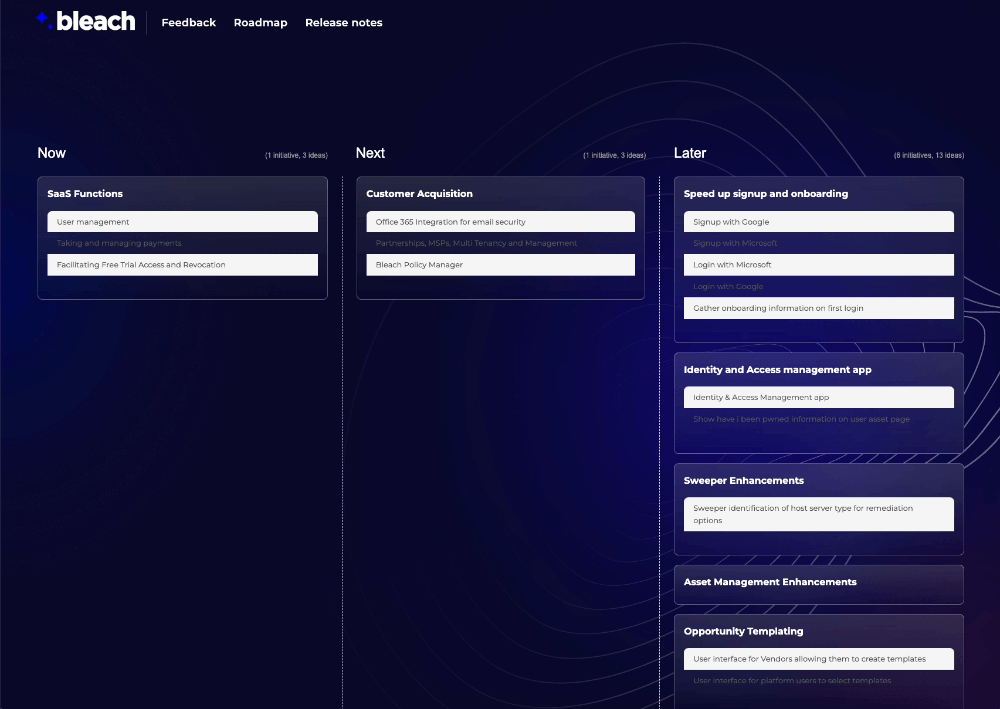This screenshot has width=1000, height=709.
Task: Open Identity and Access management app initiative
Action: point(777,369)
